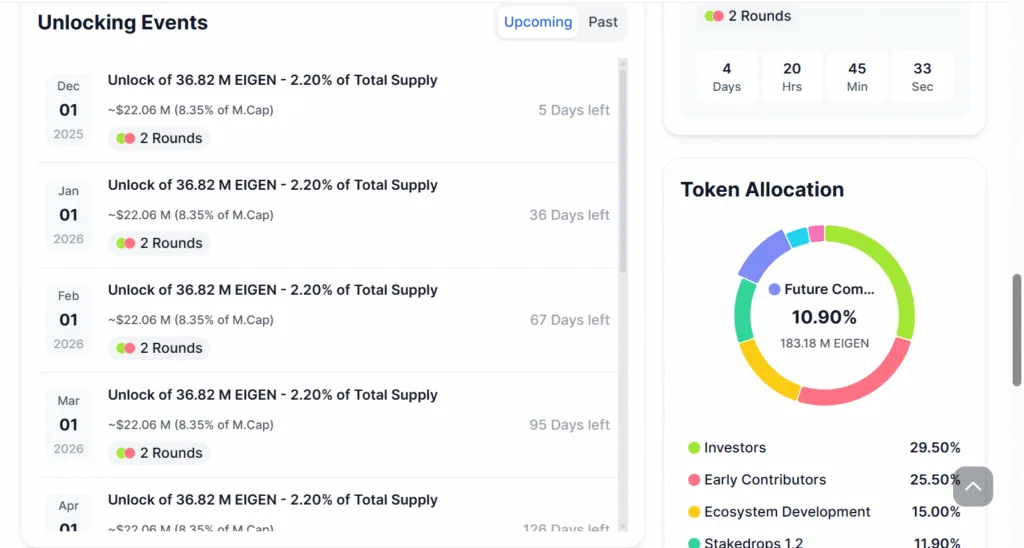Image resolution: width=1024 pixels, height=548 pixels.
Task: Click the 183.18 M EIGEN chart label
Action: pos(824,344)
